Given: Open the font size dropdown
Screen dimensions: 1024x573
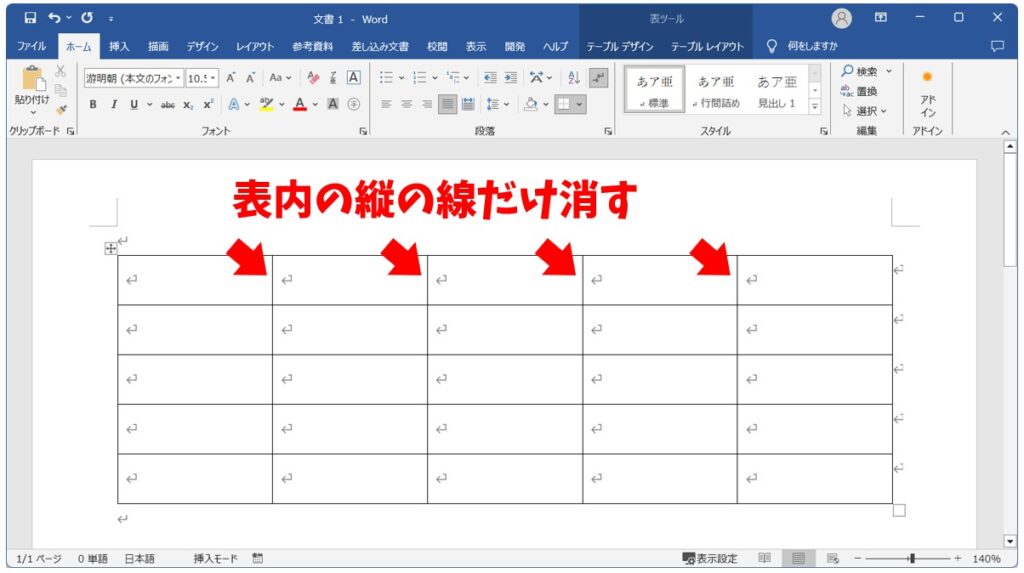Looking at the screenshot, I should 213,78.
